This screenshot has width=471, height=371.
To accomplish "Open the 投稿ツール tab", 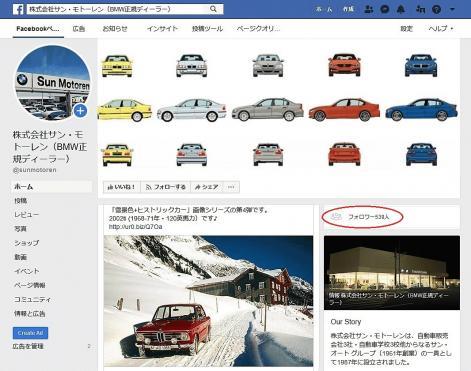I will click(207, 29).
